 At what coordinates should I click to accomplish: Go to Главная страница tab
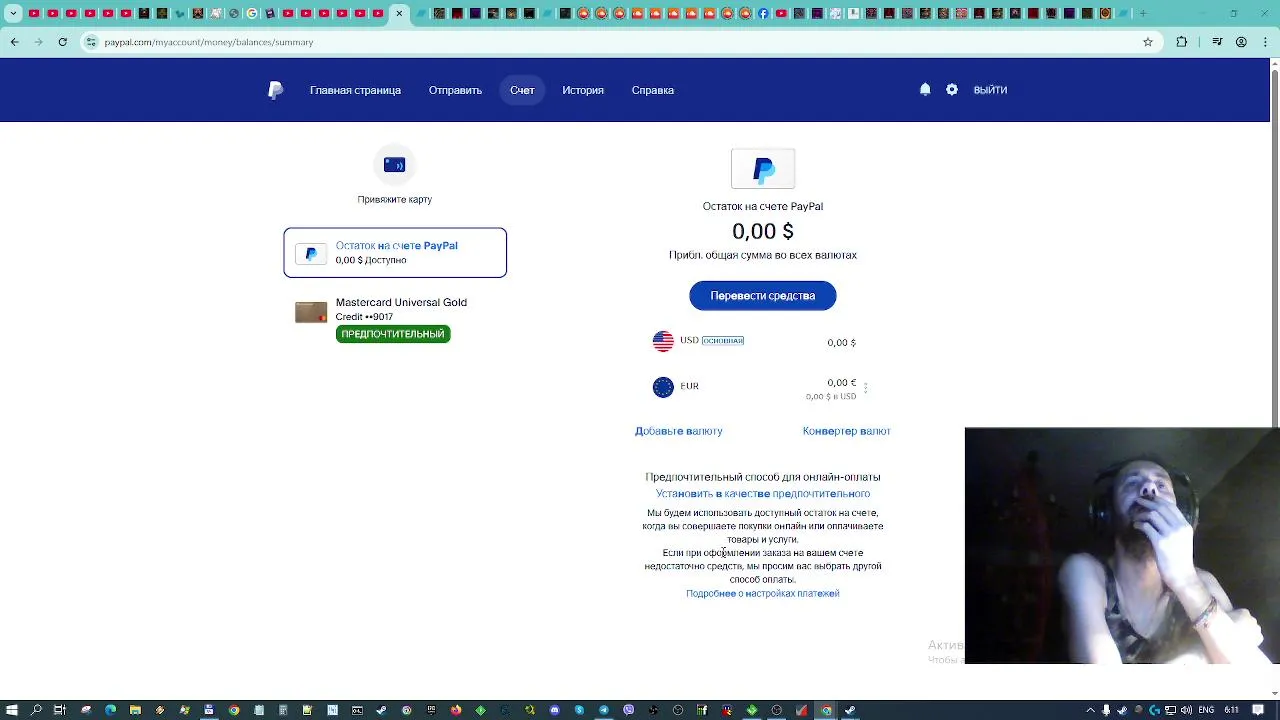tap(355, 90)
